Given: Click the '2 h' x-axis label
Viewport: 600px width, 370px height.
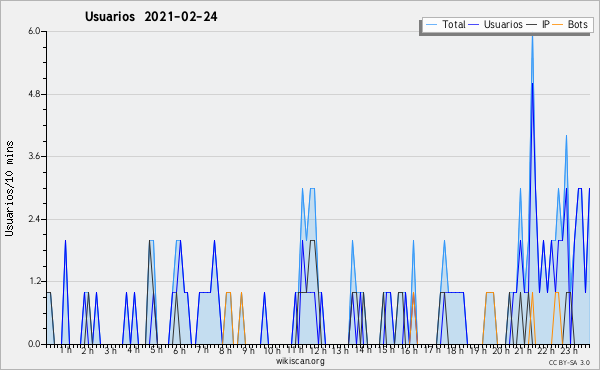Looking at the screenshot, I should (x=88, y=350).
